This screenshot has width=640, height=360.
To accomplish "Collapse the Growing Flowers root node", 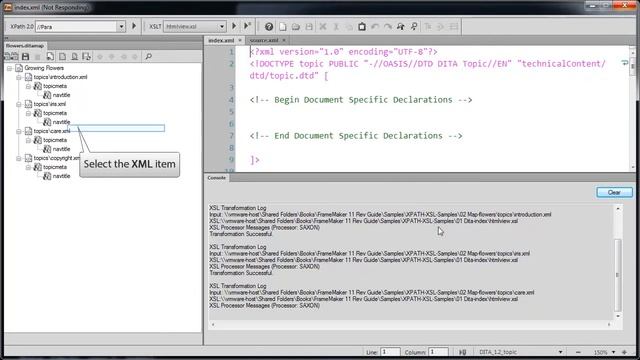I will pyautogui.click(x=9, y=68).
